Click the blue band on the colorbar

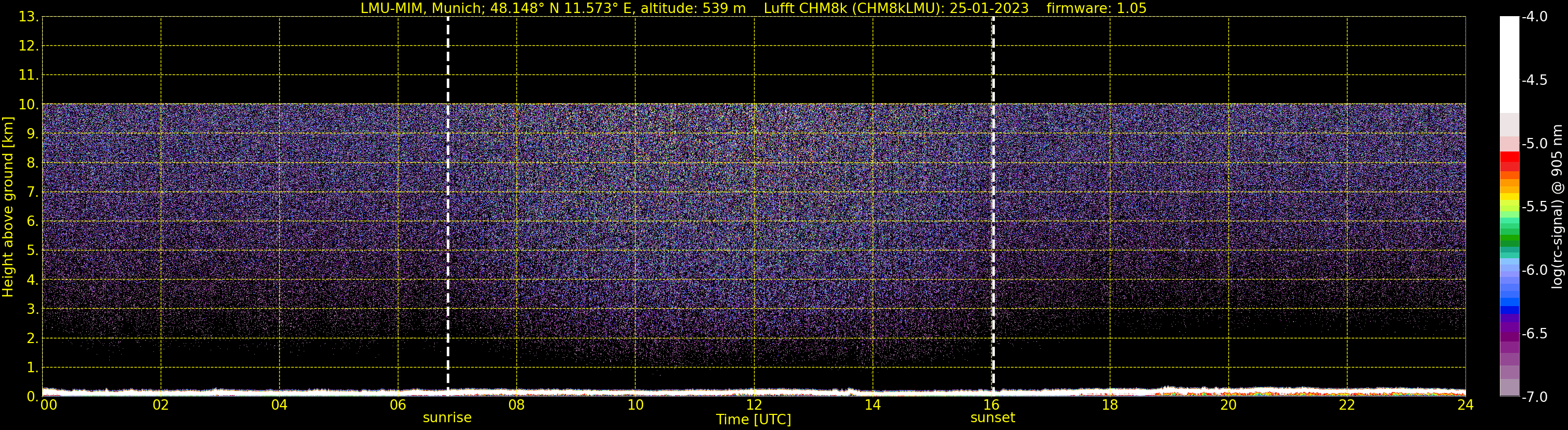[1509, 301]
